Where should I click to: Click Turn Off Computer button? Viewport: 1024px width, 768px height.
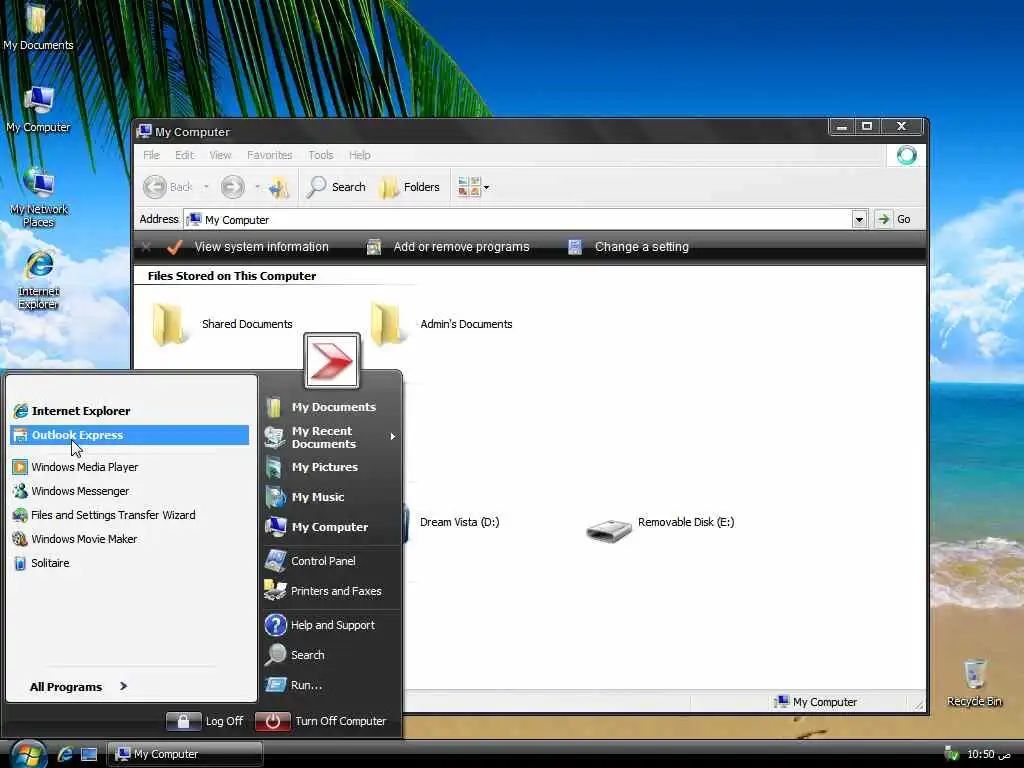coord(321,721)
